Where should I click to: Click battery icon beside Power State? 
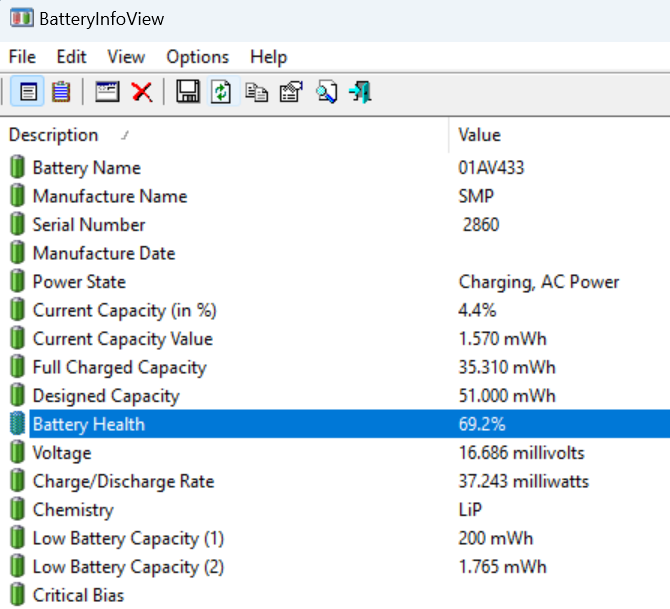coord(17,281)
